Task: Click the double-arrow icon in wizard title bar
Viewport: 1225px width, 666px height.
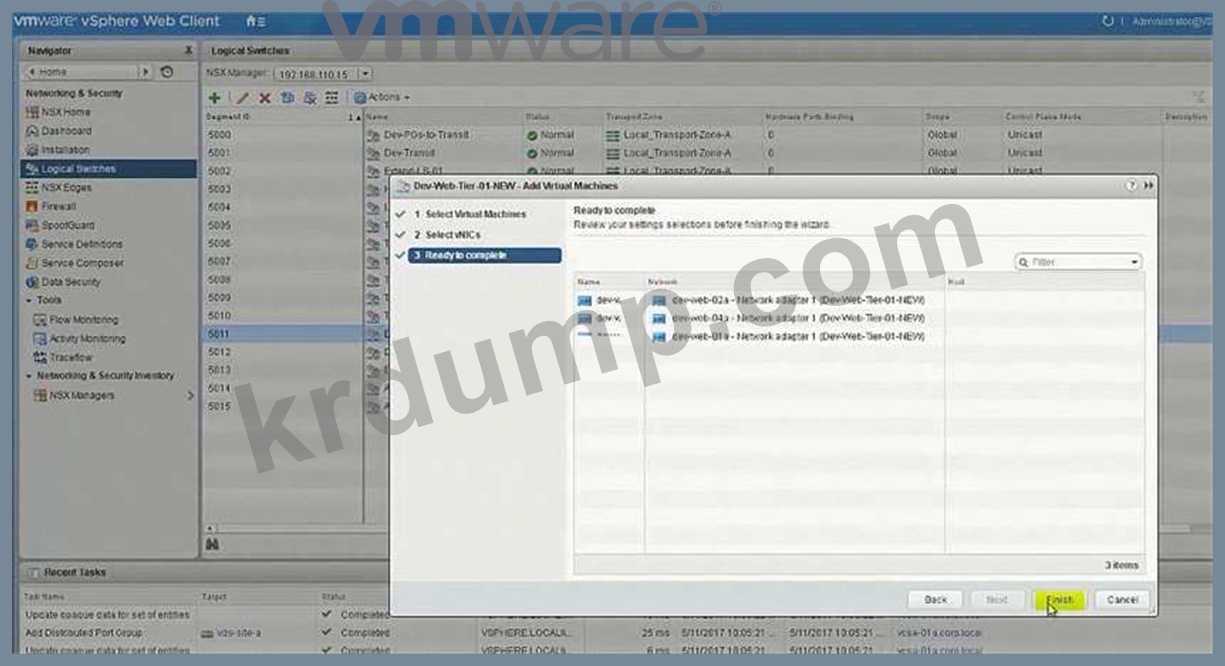Action: click(x=1148, y=186)
